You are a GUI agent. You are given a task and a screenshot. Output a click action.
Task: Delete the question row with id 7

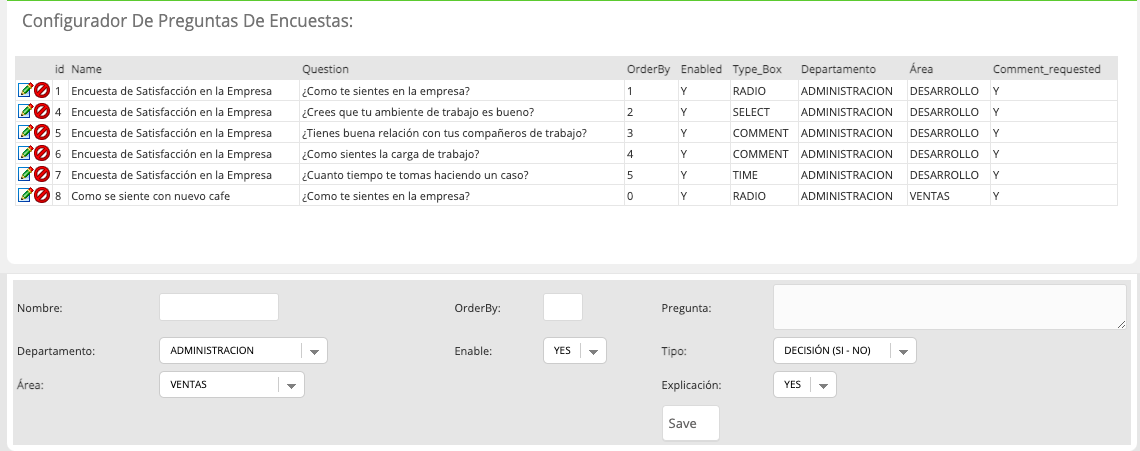coord(42,175)
